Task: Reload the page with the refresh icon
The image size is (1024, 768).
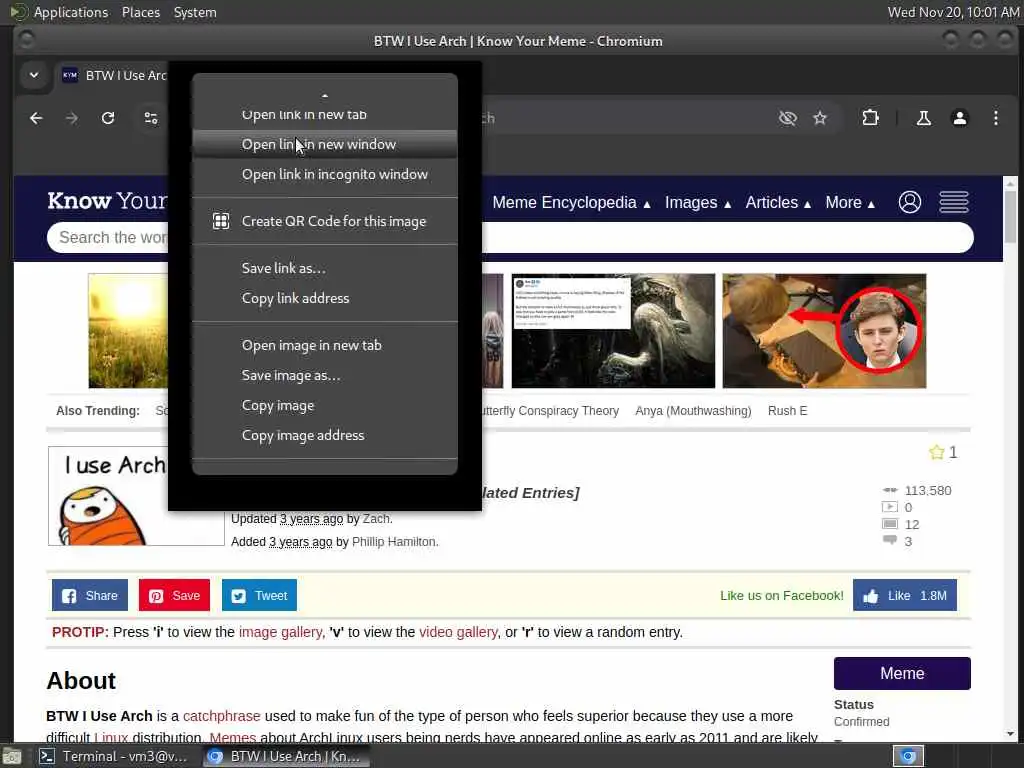Action: tap(108, 118)
